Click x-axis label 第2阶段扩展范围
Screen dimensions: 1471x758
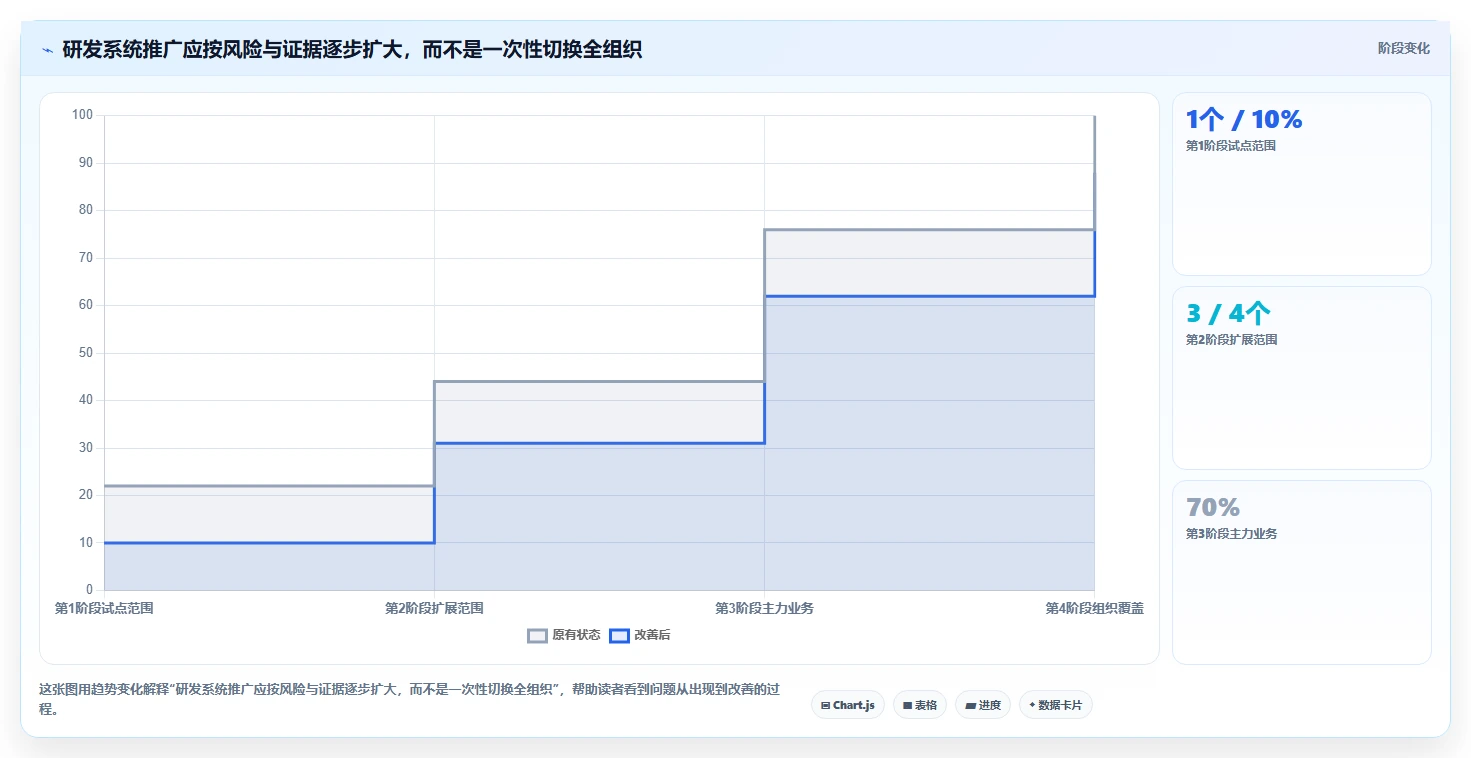[x=434, y=608]
